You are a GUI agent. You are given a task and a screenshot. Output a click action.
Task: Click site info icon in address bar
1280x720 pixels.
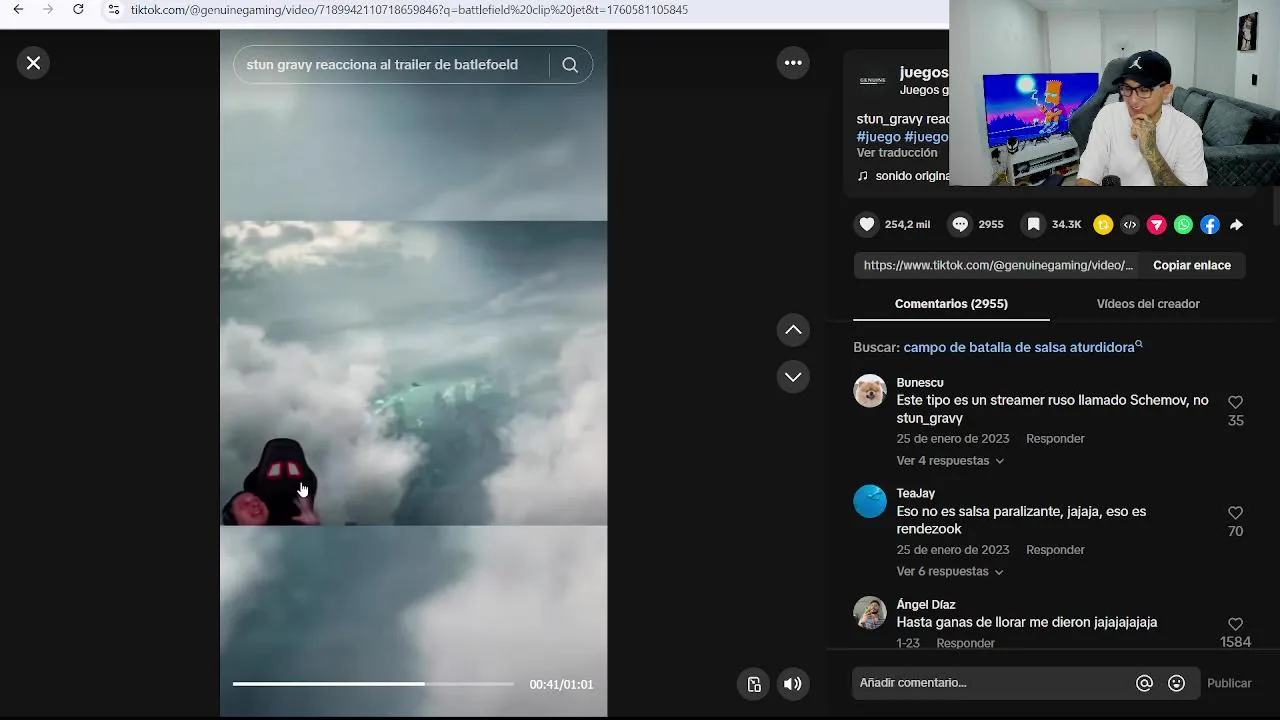[x=114, y=10]
